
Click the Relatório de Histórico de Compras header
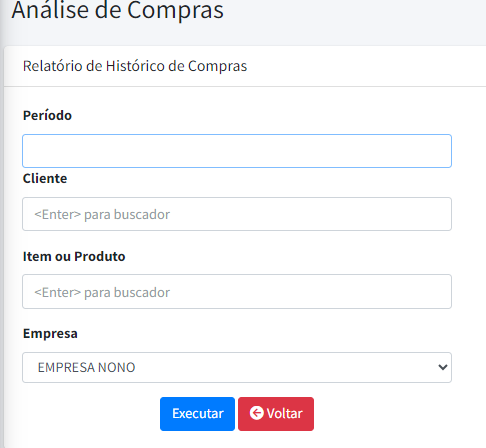click(x=135, y=66)
